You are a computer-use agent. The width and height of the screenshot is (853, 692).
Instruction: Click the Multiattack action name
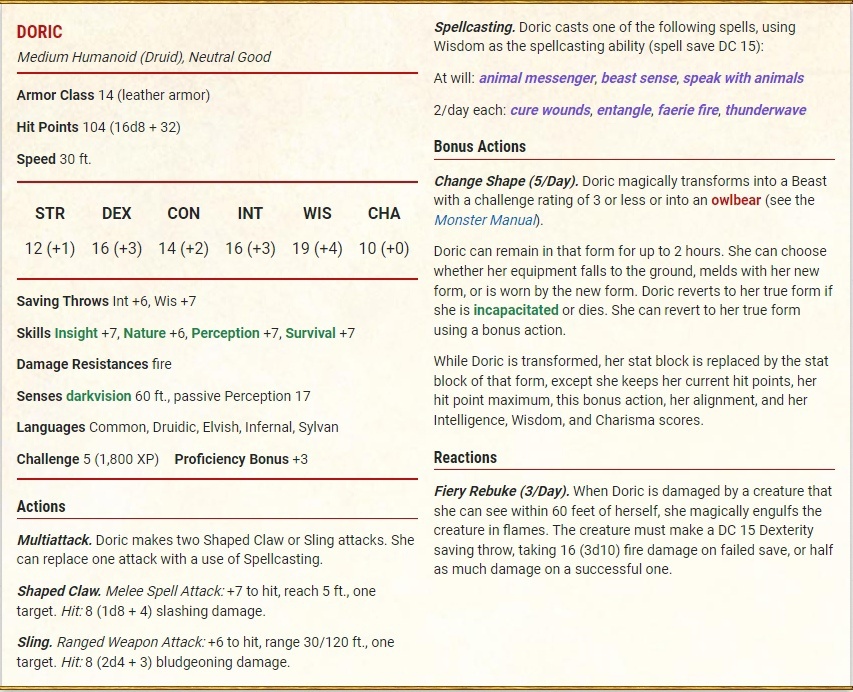tap(54, 540)
